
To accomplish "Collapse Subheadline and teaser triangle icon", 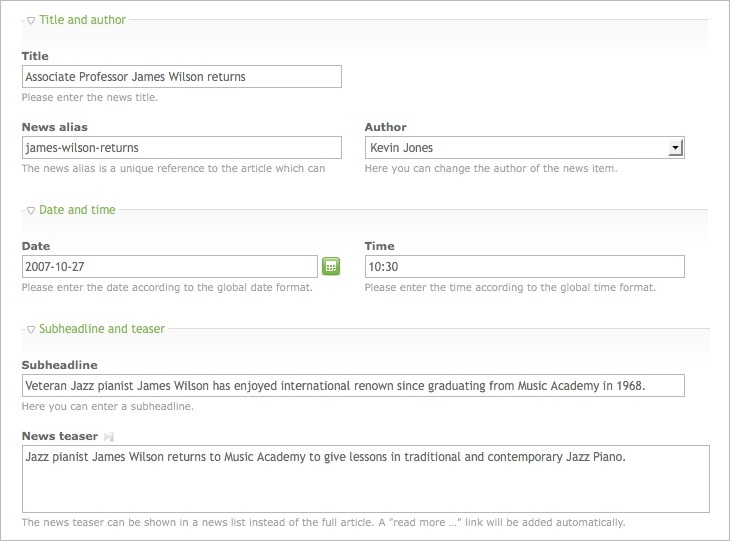I will pyautogui.click(x=31, y=330).
